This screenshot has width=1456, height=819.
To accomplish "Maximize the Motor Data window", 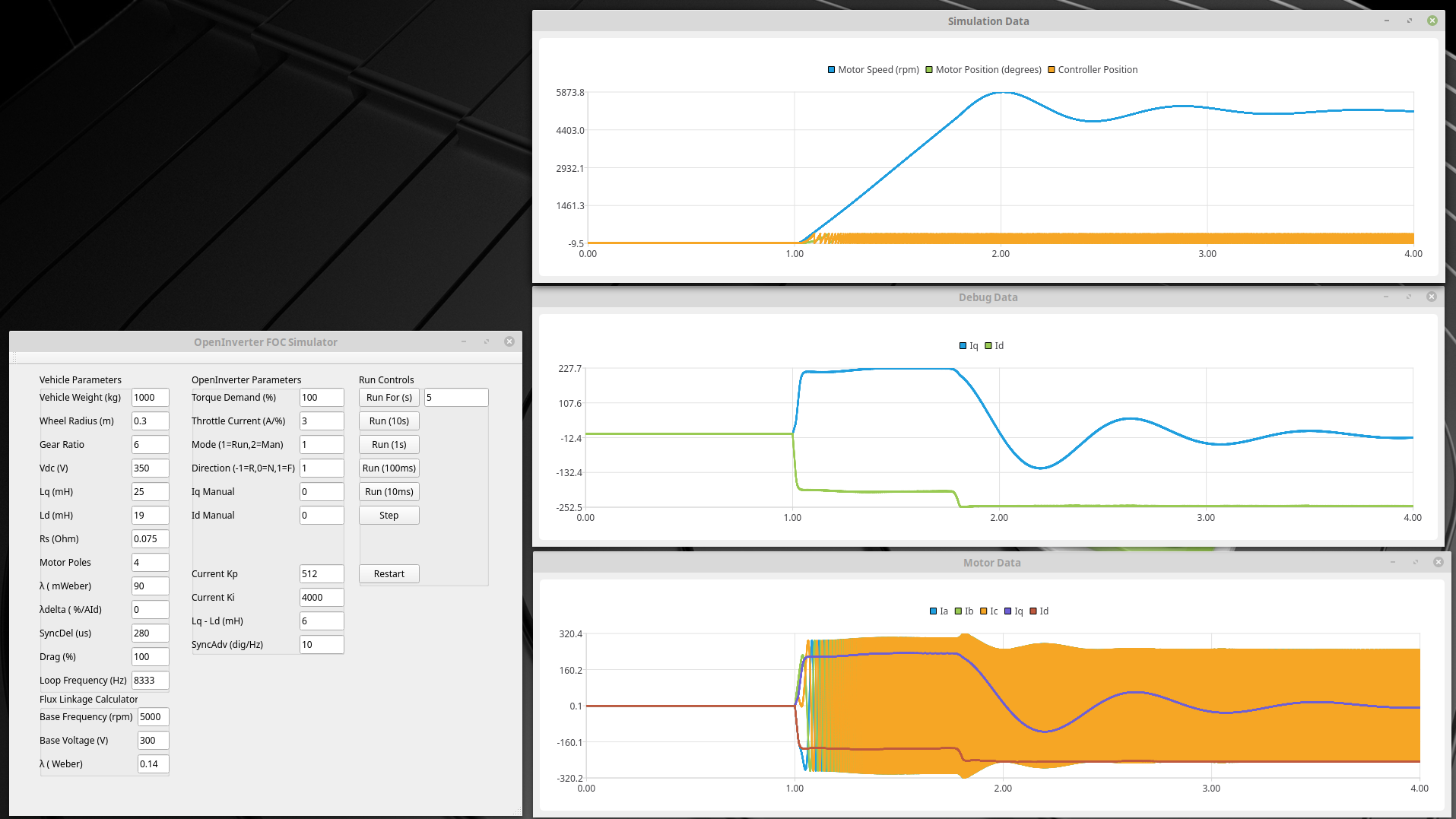I will click(x=1416, y=562).
